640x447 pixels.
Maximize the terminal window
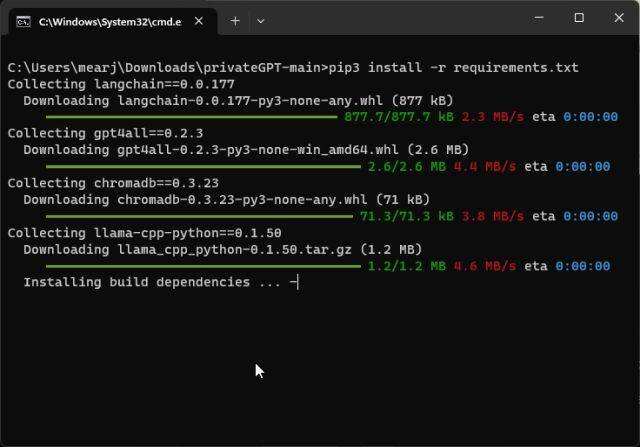pyautogui.click(x=579, y=18)
